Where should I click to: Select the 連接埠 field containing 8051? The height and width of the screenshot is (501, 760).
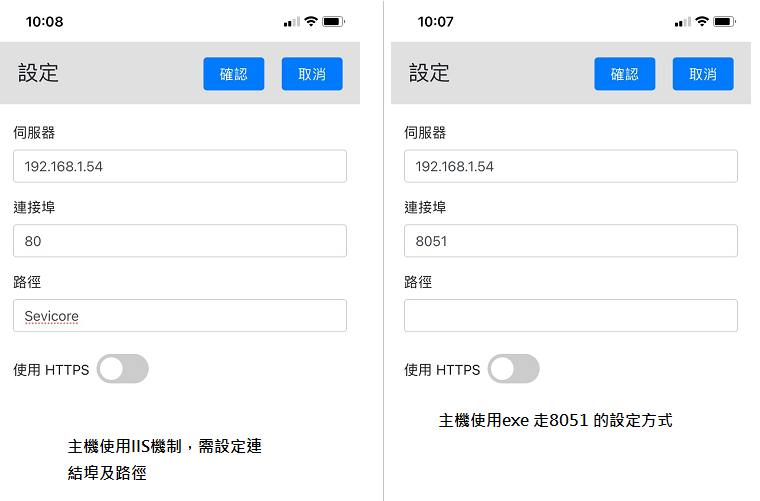click(570, 241)
